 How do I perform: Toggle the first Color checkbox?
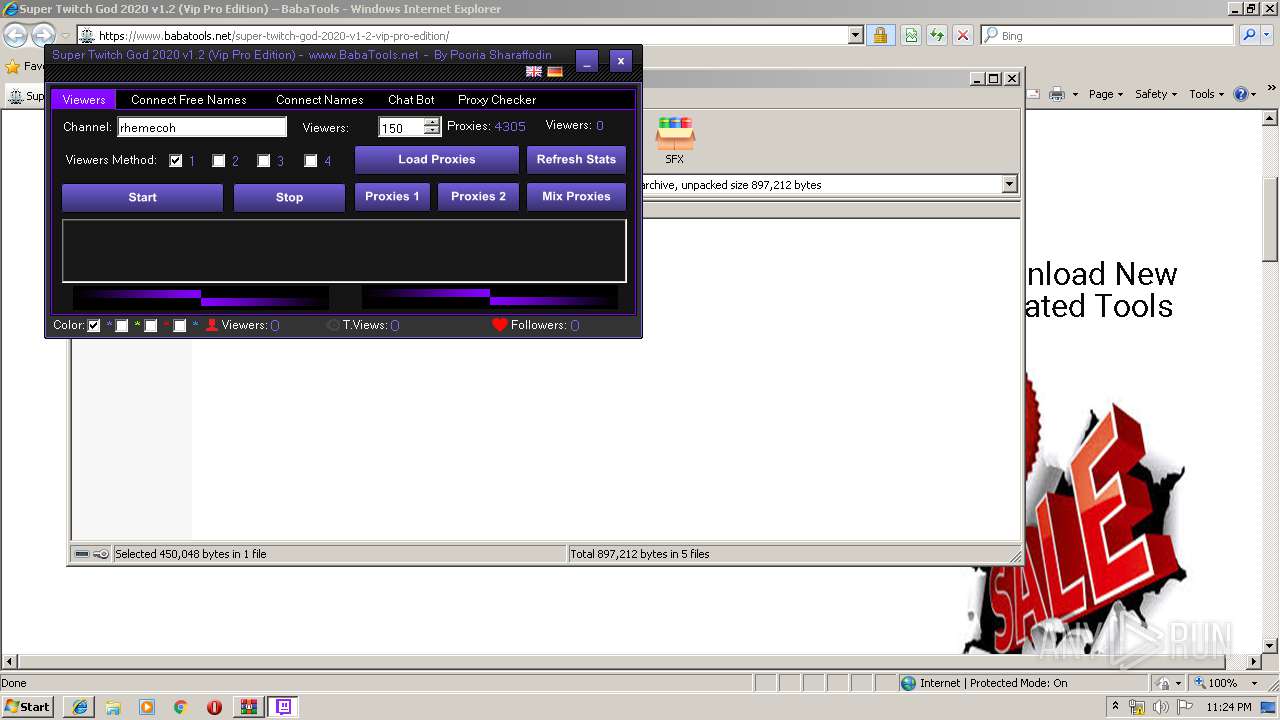pos(94,326)
